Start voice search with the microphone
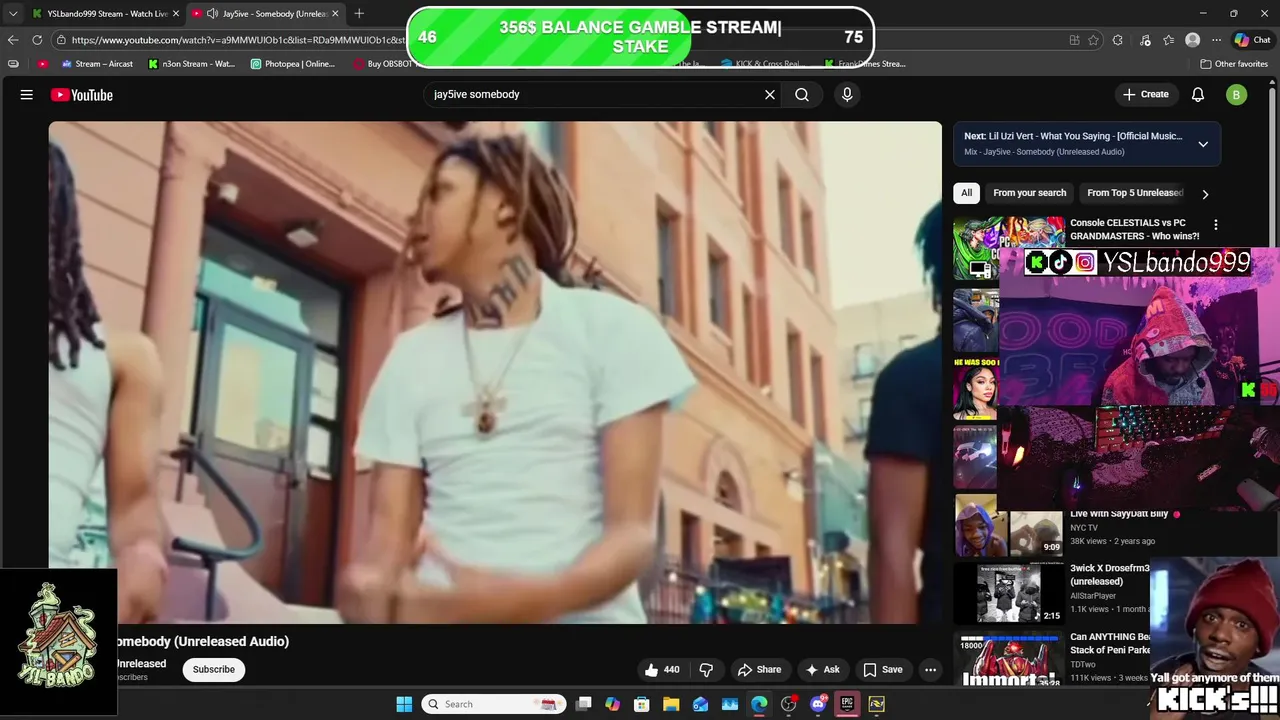1280x720 pixels. [847, 95]
